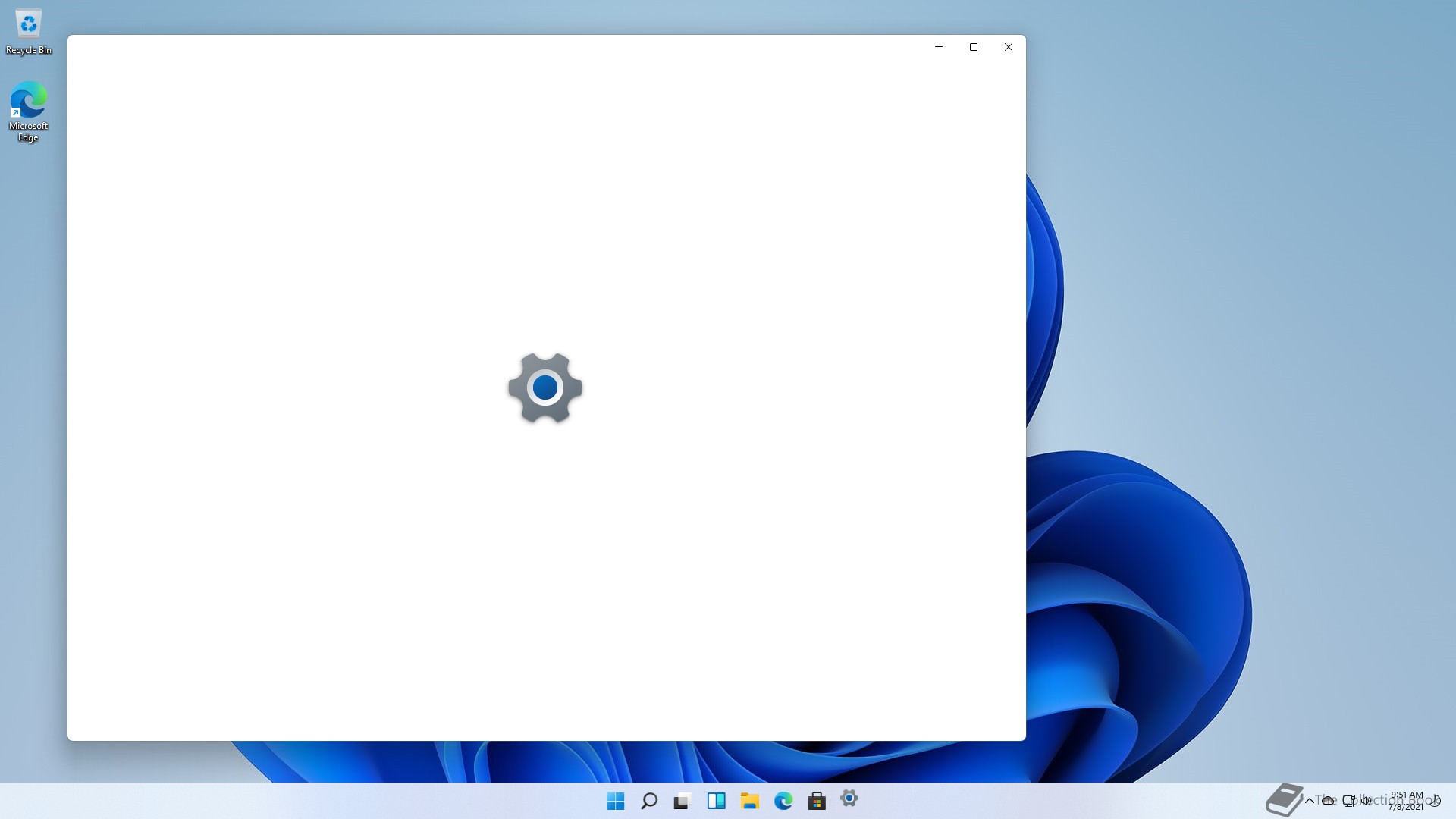Minimize the Settings window
Screen dimensions: 1456x819
tap(939, 47)
